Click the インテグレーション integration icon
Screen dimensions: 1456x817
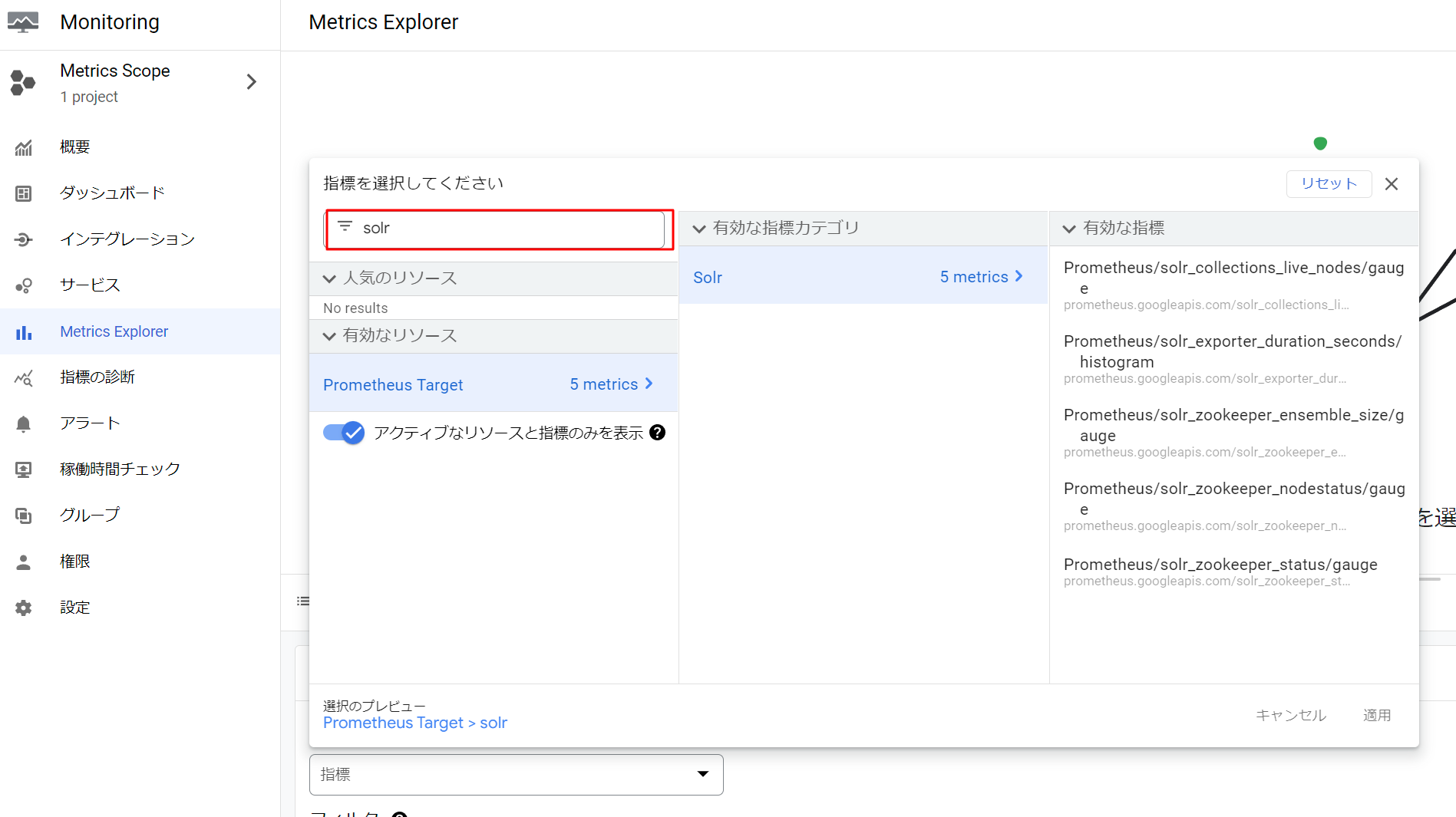point(24,239)
